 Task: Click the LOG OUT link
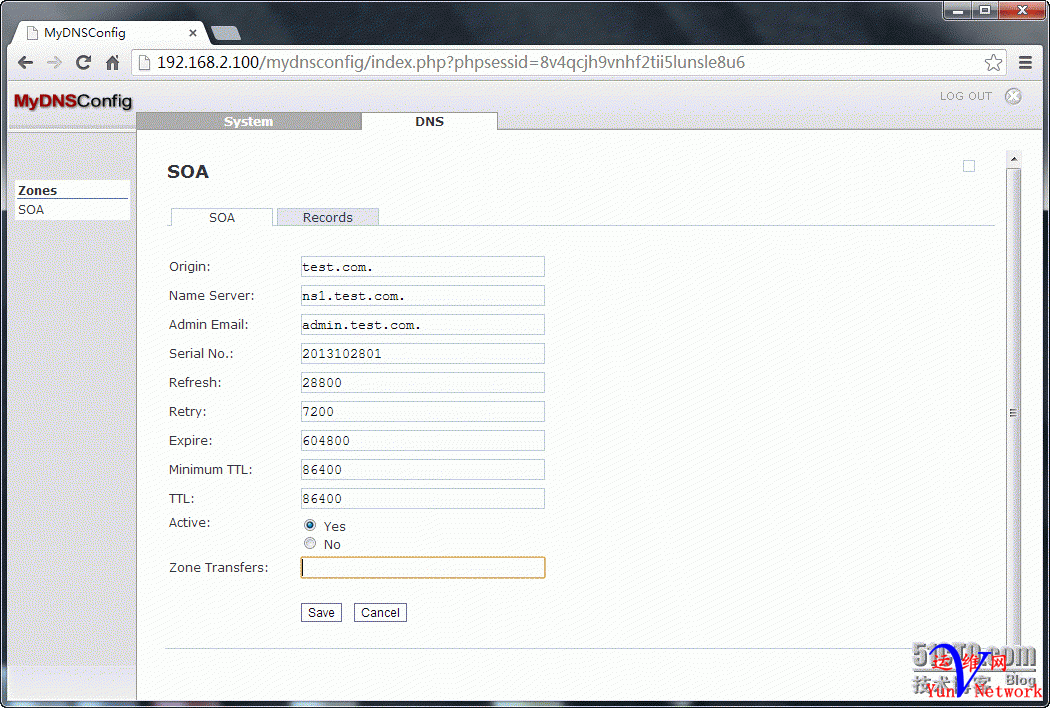[966, 96]
